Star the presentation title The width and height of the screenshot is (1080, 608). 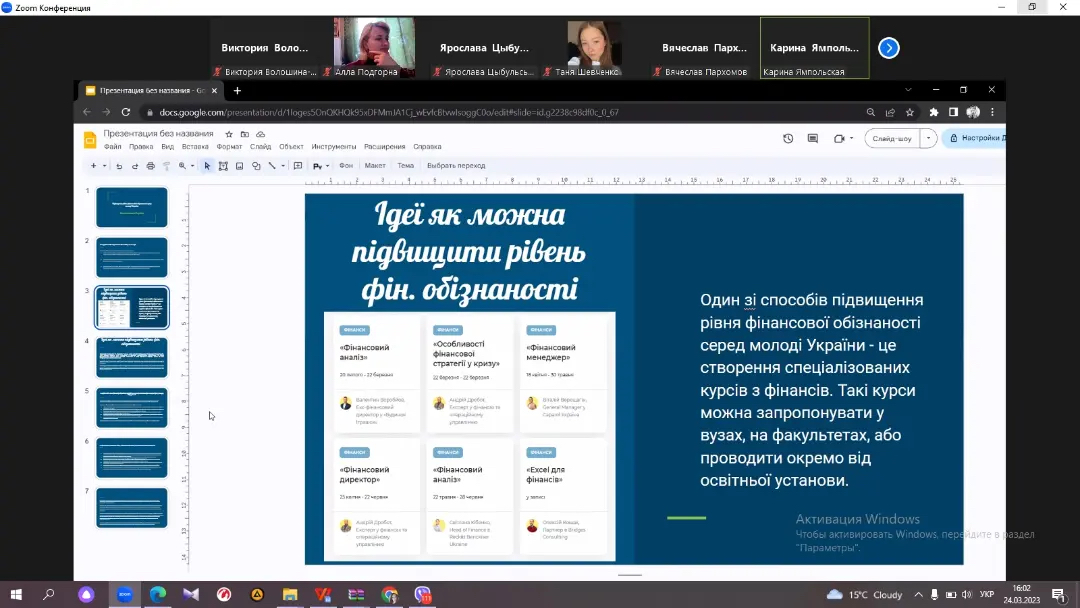(x=229, y=134)
